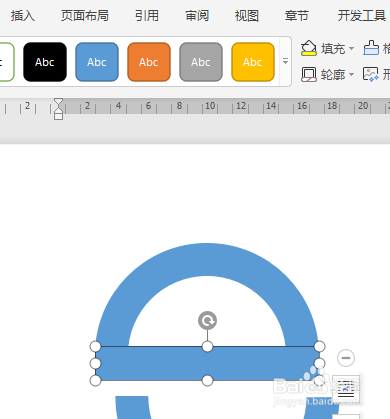Image resolution: width=390 pixels, height=419 pixels.
Task: Click the left indent box on the ruler
Action: pos(58,116)
